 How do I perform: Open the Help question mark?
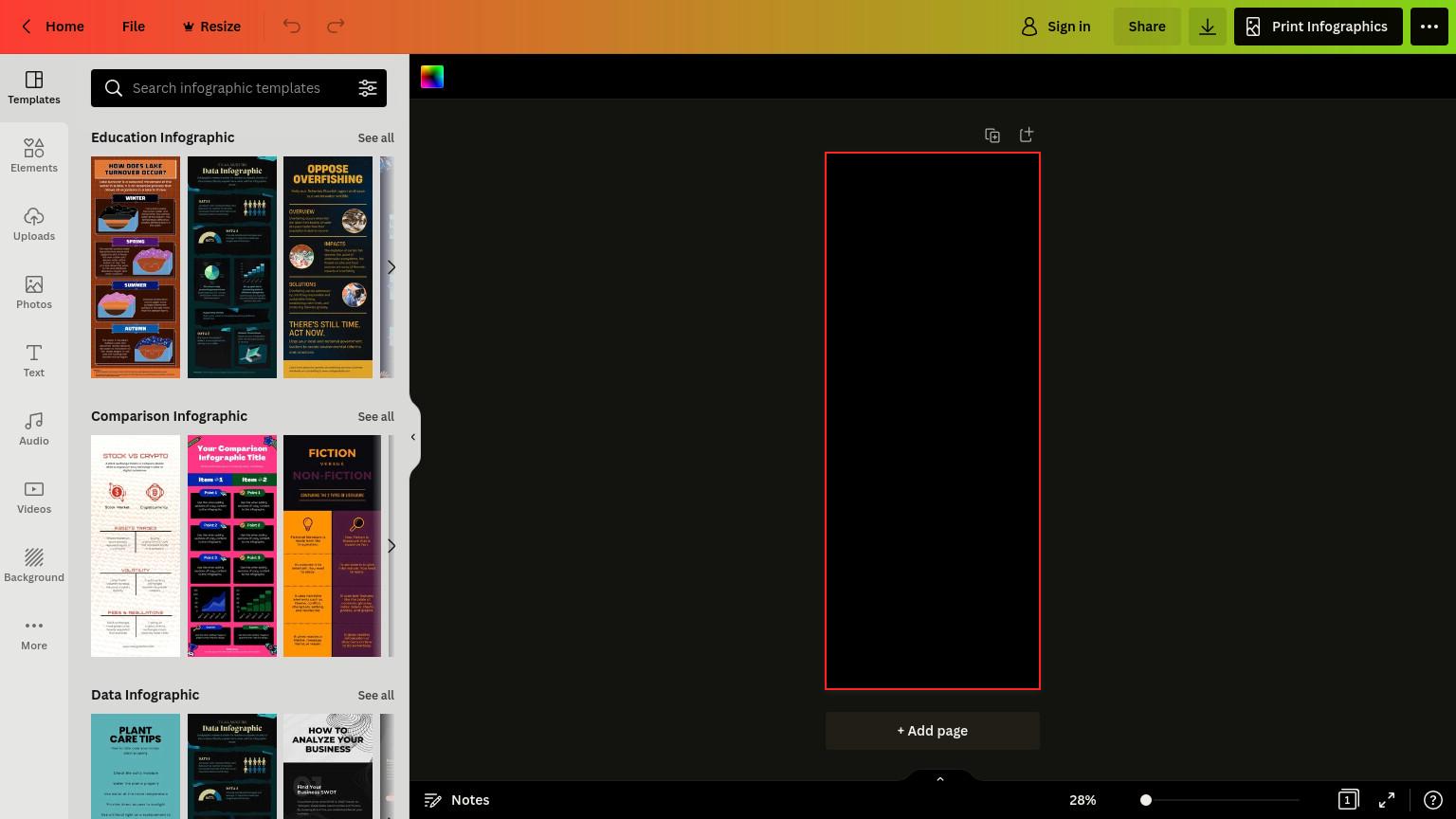click(1432, 800)
